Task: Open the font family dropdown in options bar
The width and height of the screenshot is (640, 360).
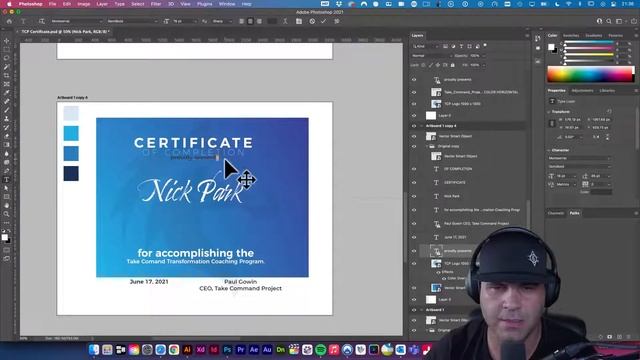Action: (x=76, y=21)
